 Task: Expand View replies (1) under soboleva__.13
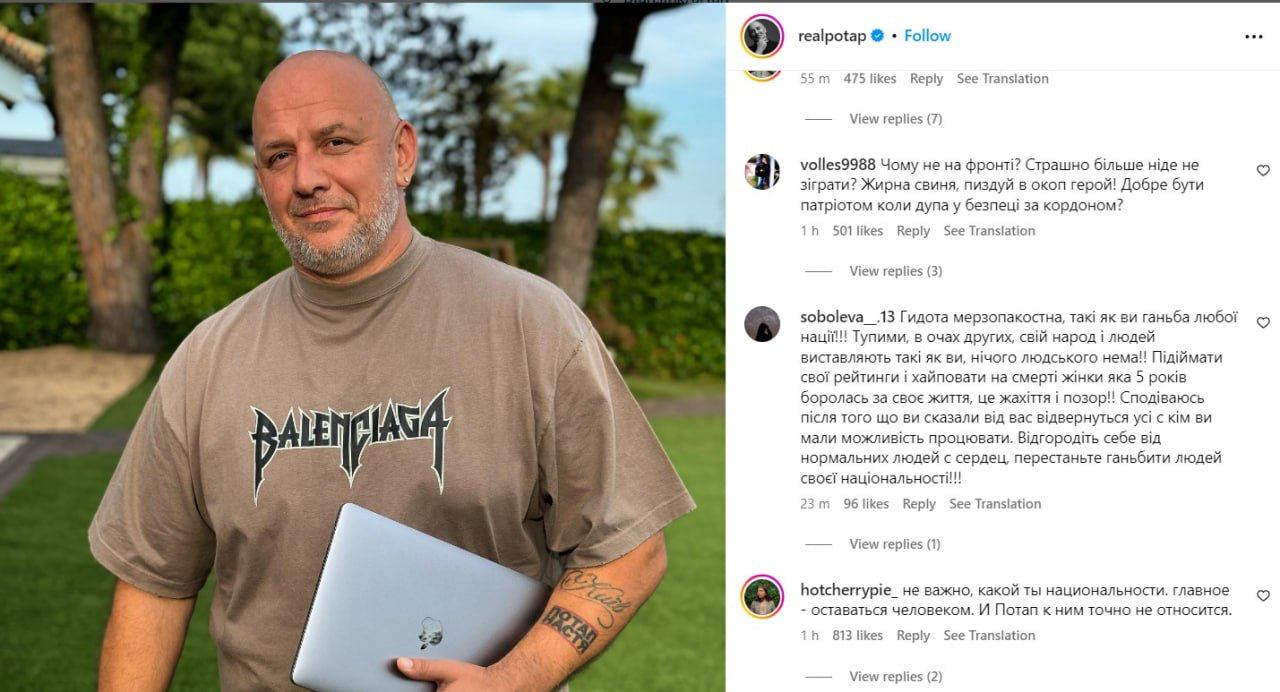click(x=895, y=544)
